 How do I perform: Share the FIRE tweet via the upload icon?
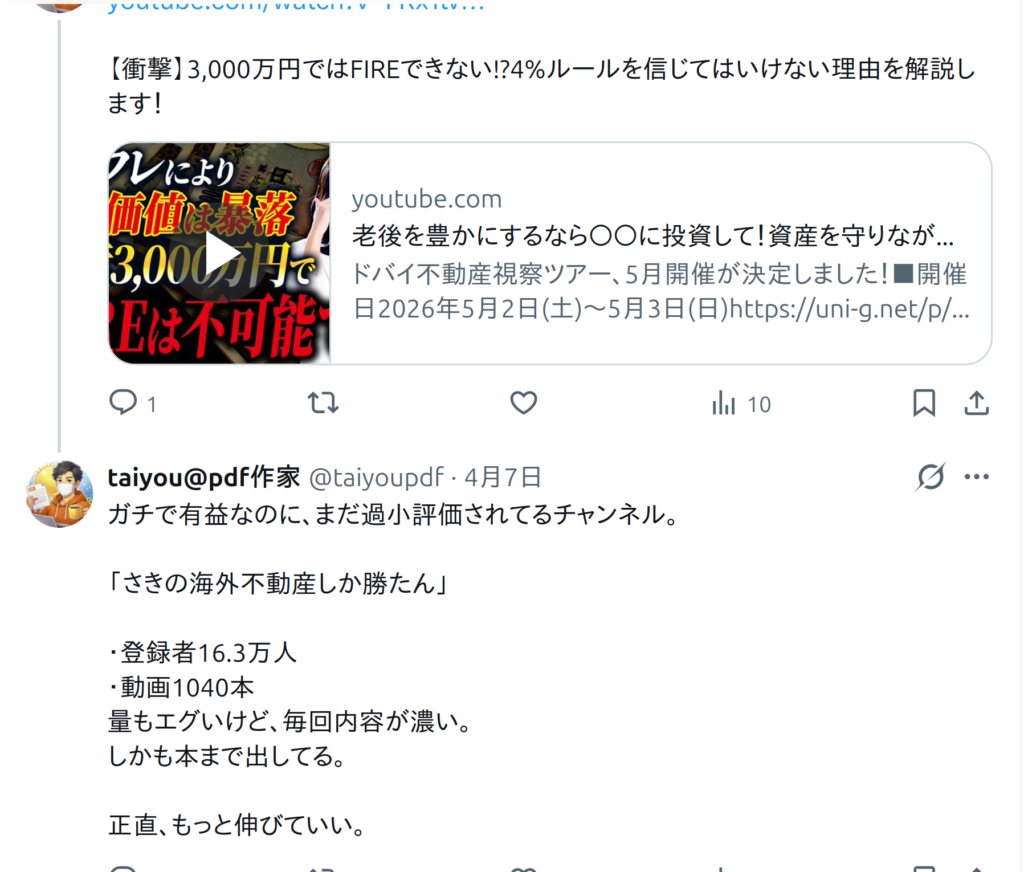click(x=976, y=403)
